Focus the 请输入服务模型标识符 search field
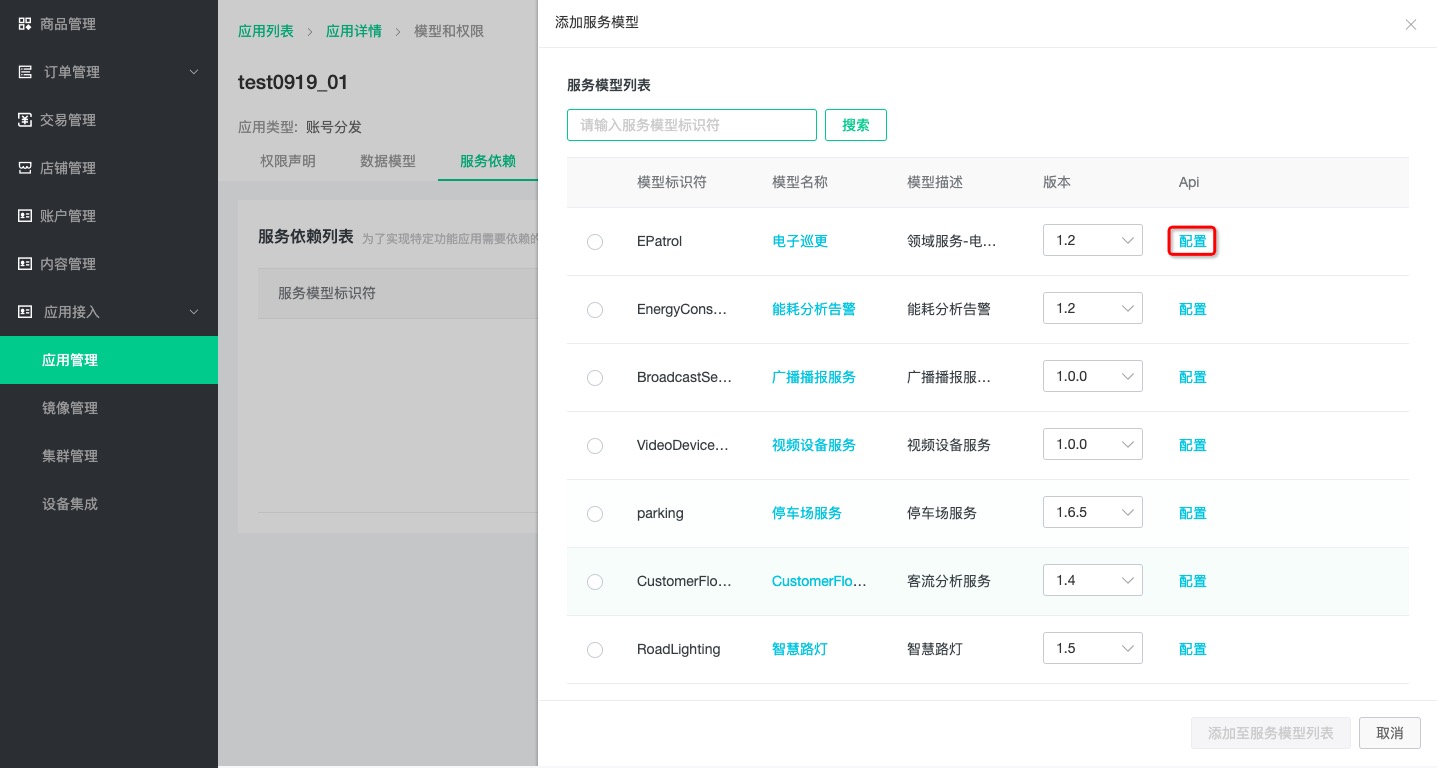Image resolution: width=1437 pixels, height=768 pixels. click(692, 125)
